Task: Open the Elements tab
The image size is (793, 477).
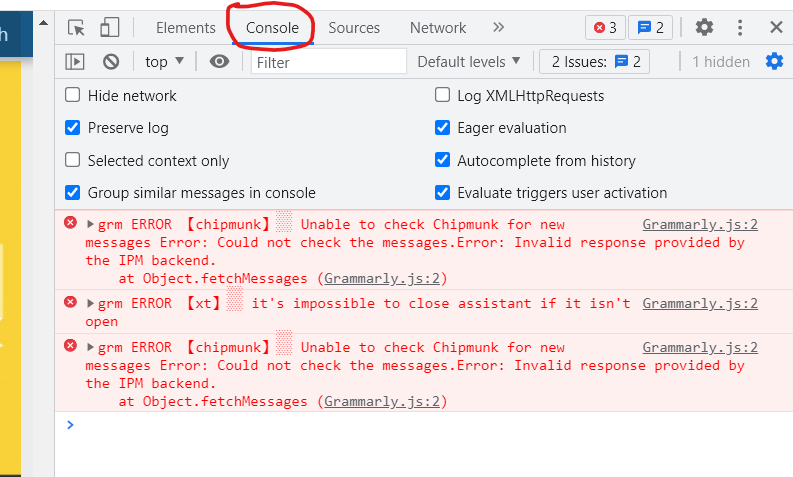Action: [x=186, y=28]
